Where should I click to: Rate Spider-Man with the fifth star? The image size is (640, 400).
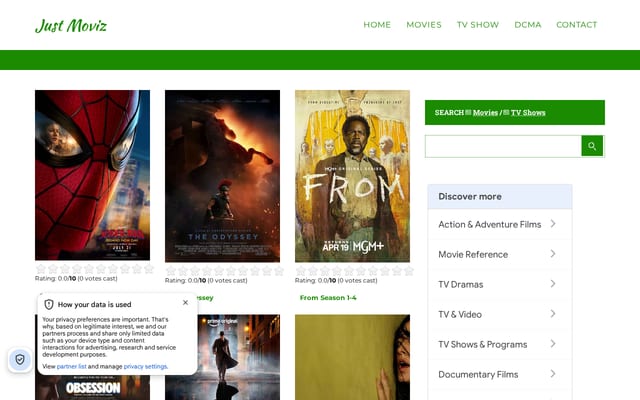(x=89, y=269)
